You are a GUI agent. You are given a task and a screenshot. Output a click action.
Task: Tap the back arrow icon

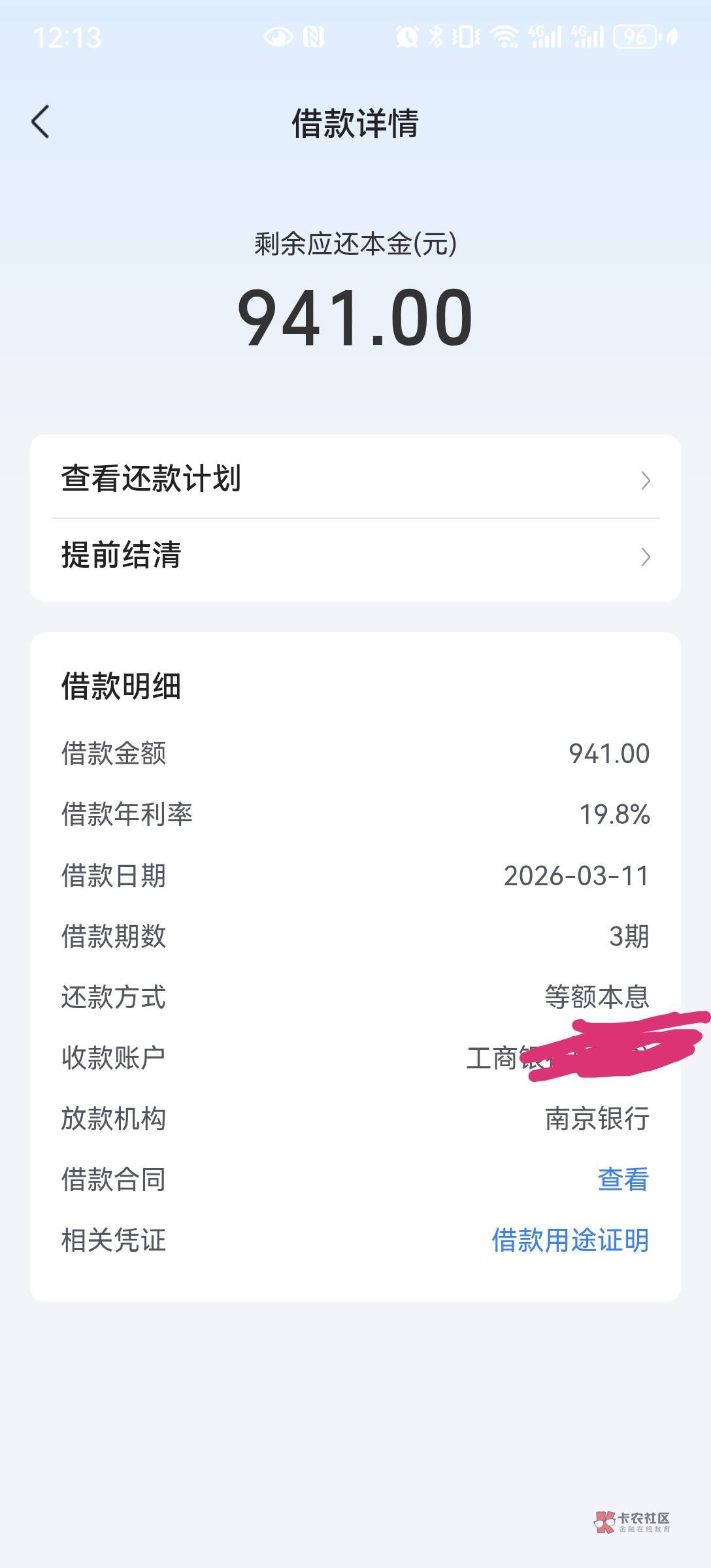click(41, 122)
